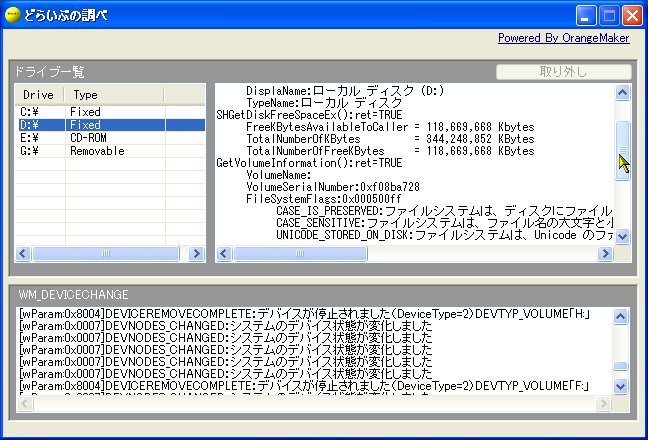648x440 pixels.
Task: Click the SHGetDiskFreeSpaceEx():ret=TRUE line
Action: click(x=309, y=115)
